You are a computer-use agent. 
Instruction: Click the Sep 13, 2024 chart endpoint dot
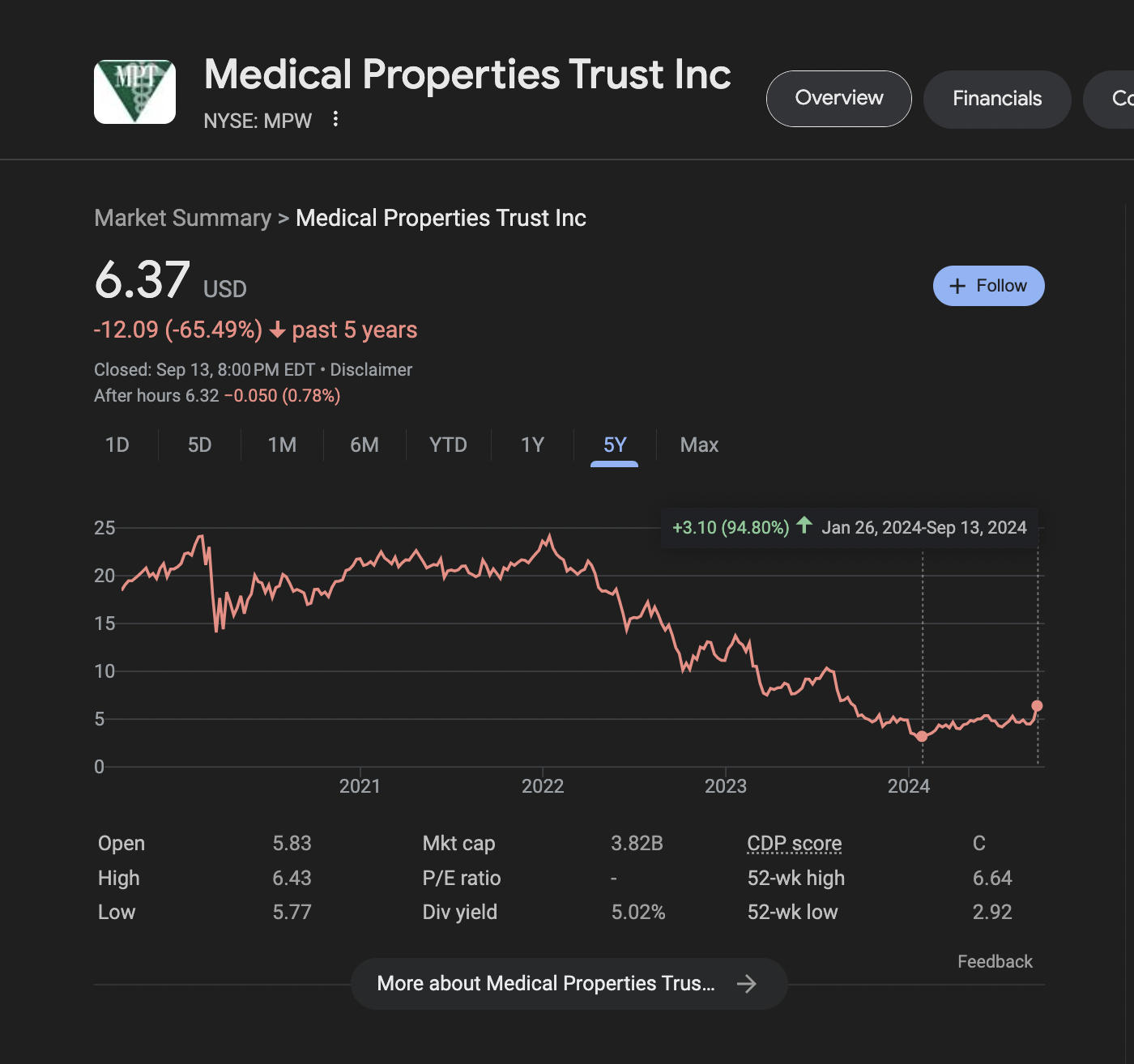point(1037,706)
